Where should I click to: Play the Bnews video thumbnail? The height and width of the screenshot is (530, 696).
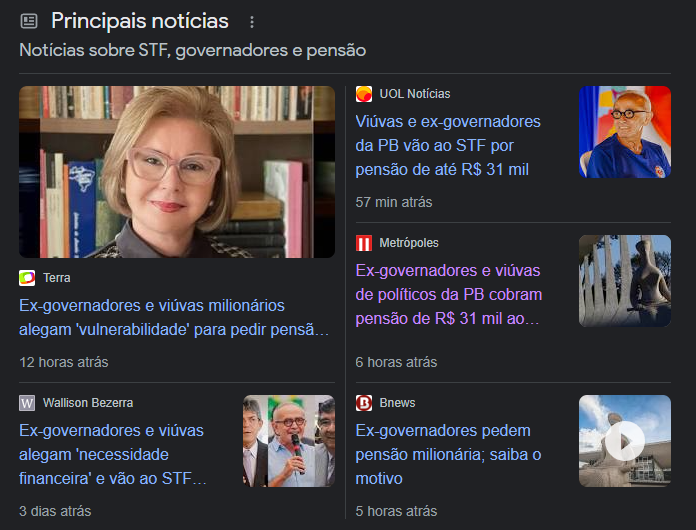pyautogui.click(x=625, y=441)
